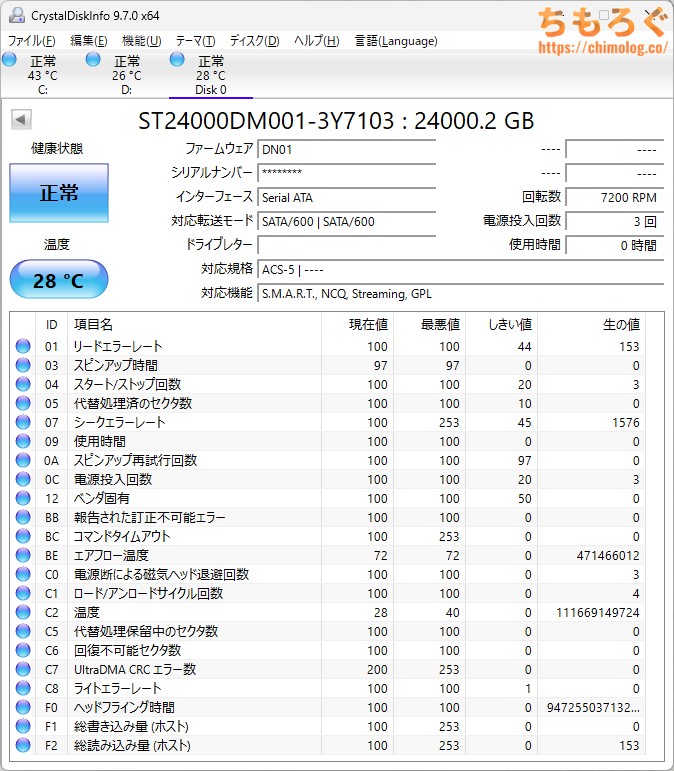Click status circle for ID 04 スタート/ストップ回数
Viewport: 674px width, 771px height.
(x=23, y=384)
